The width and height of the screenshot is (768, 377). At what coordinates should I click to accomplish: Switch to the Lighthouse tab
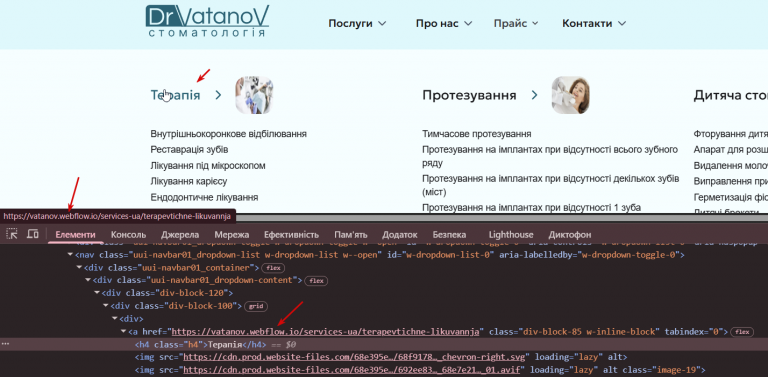[x=511, y=235]
